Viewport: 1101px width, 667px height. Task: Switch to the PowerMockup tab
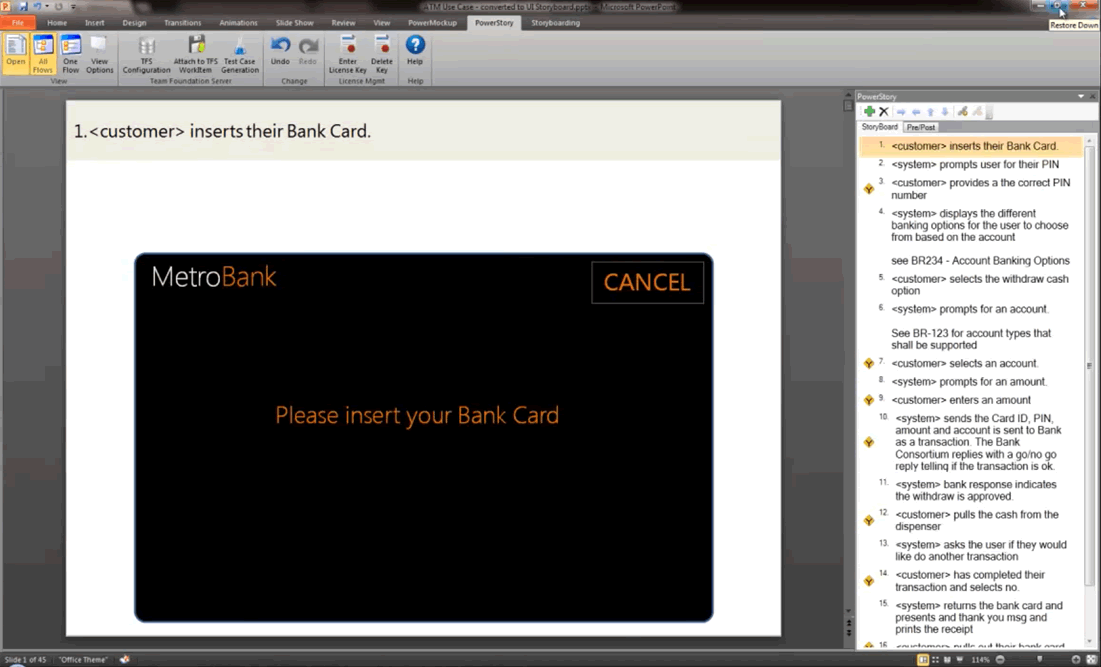pos(433,22)
